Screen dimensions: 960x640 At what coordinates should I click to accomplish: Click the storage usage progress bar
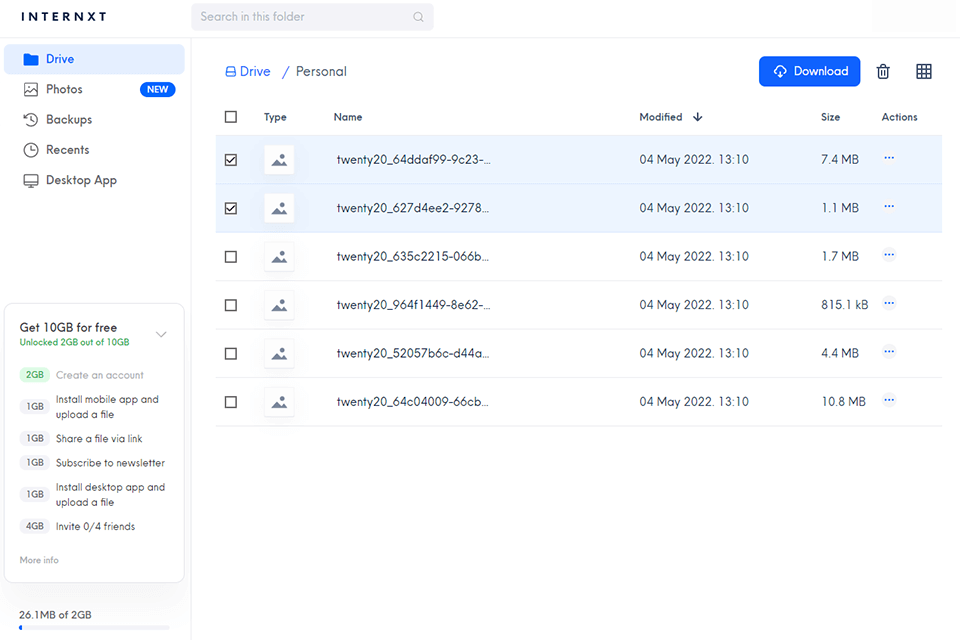click(x=94, y=628)
